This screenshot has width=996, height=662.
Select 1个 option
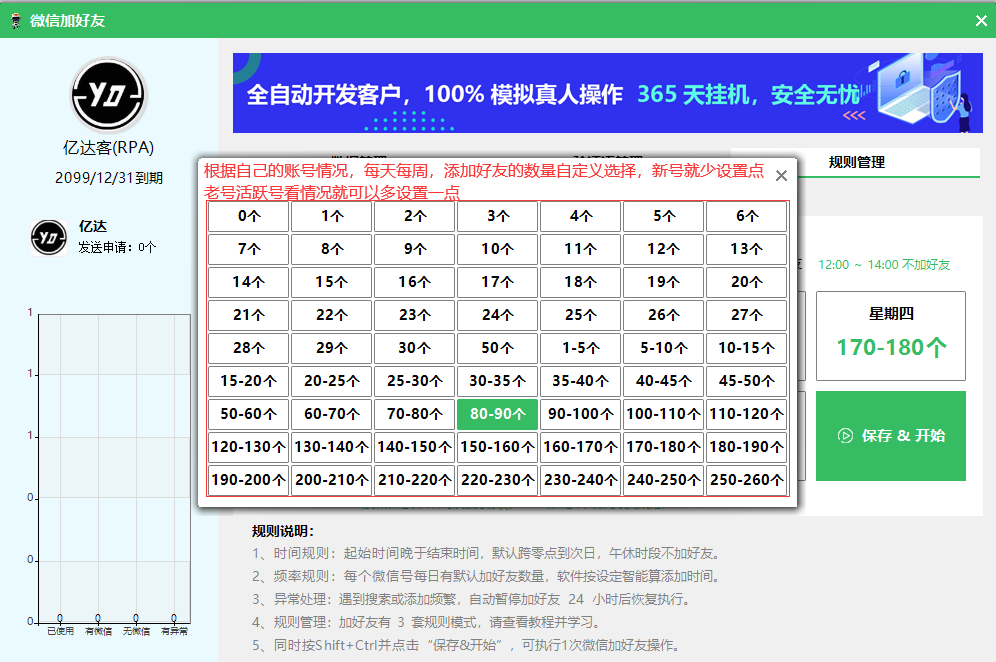pyautogui.click(x=332, y=216)
